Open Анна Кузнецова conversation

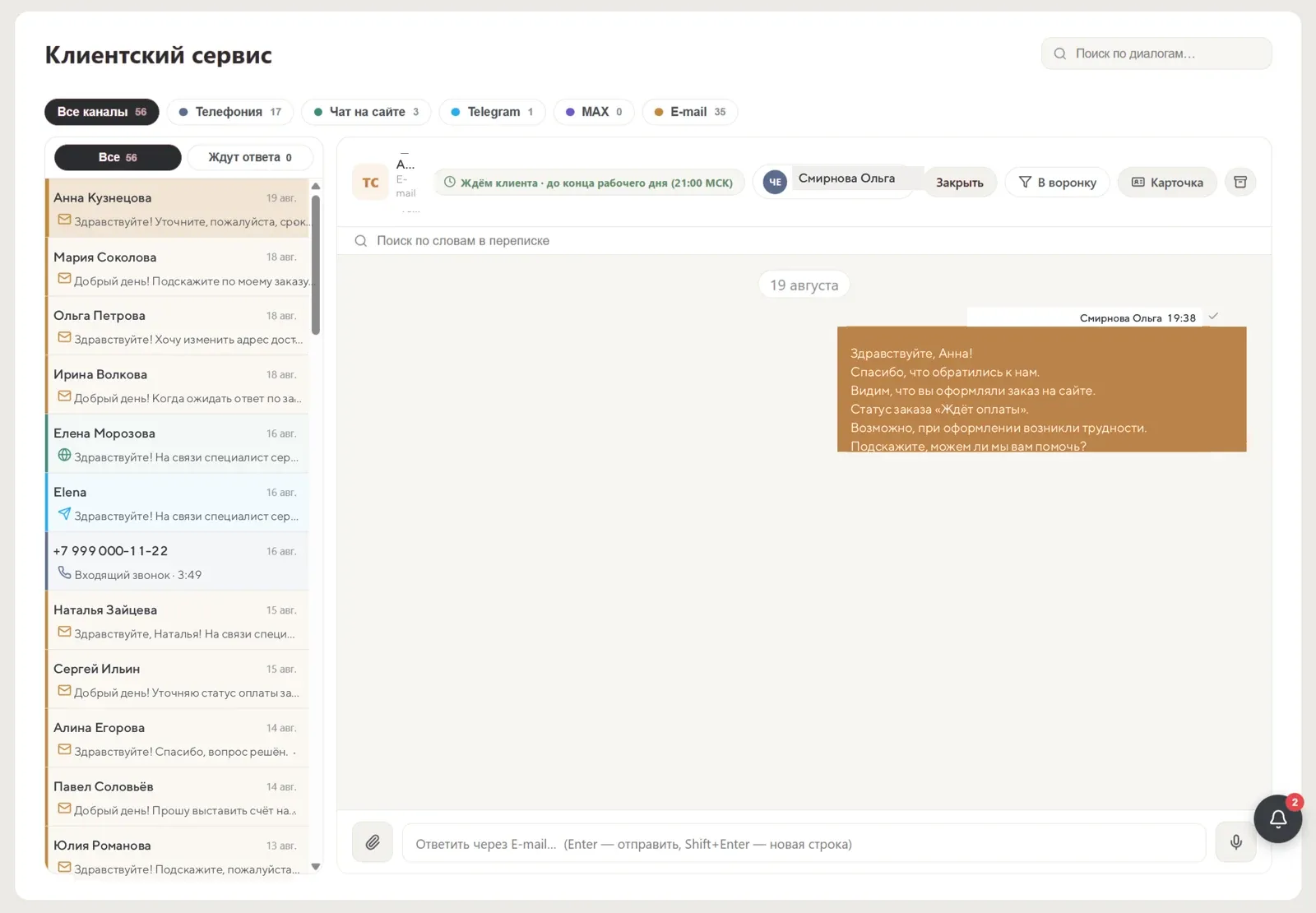(177, 209)
